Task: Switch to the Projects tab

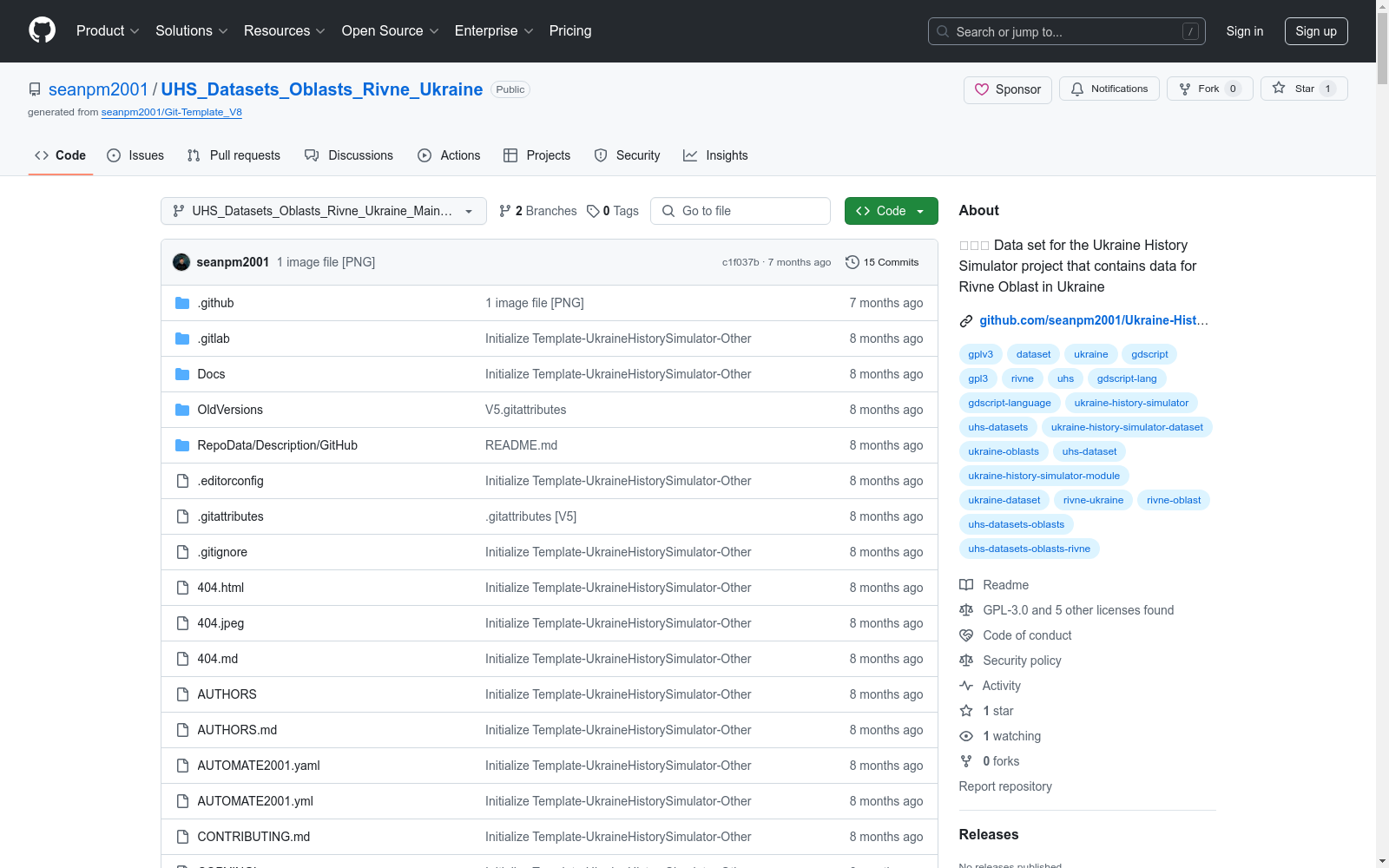Action: (x=537, y=155)
